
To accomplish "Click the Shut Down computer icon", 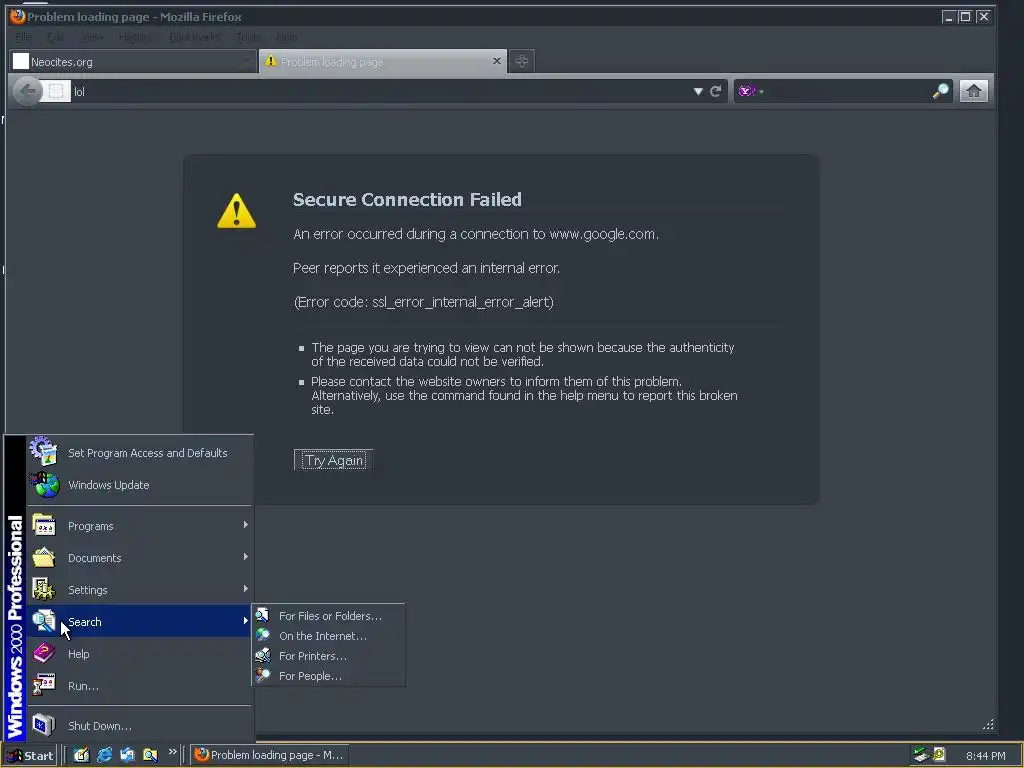I will (44, 725).
